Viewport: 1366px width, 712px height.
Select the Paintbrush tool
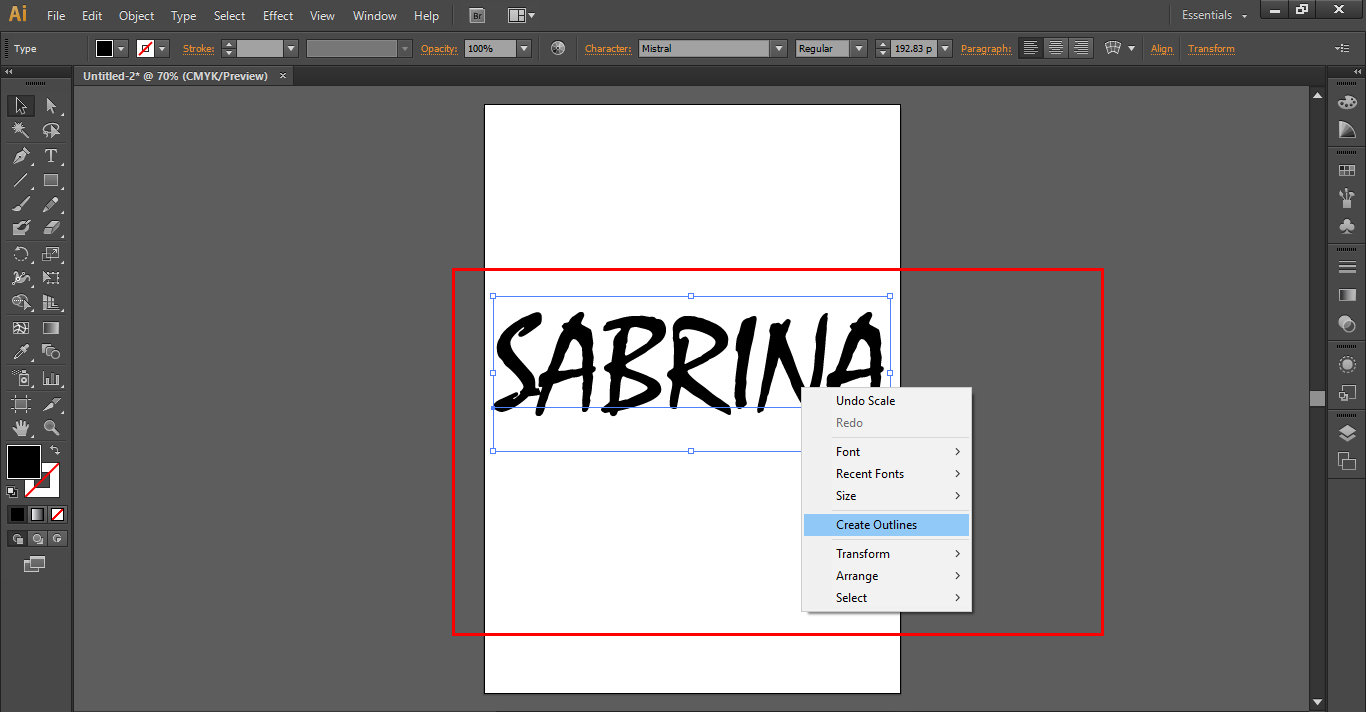tap(20, 203)
